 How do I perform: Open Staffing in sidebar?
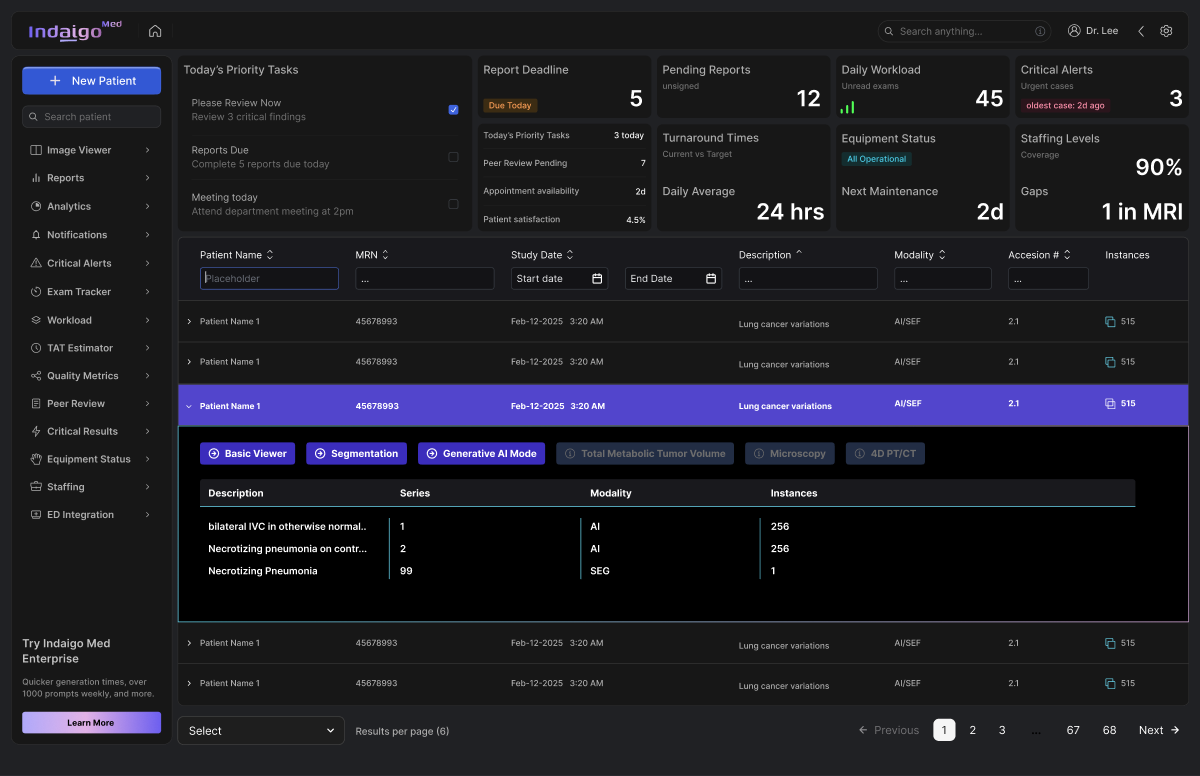point(91,487)
